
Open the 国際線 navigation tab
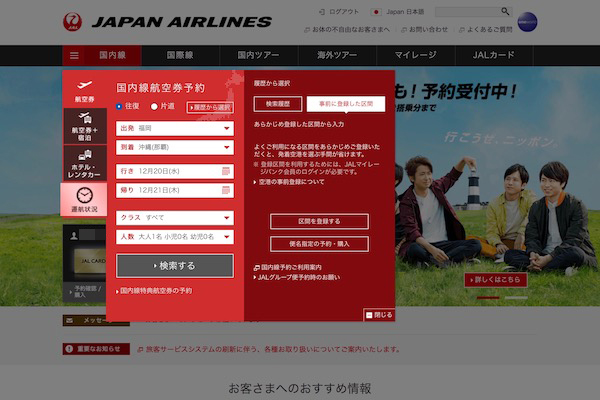[180, 56]
